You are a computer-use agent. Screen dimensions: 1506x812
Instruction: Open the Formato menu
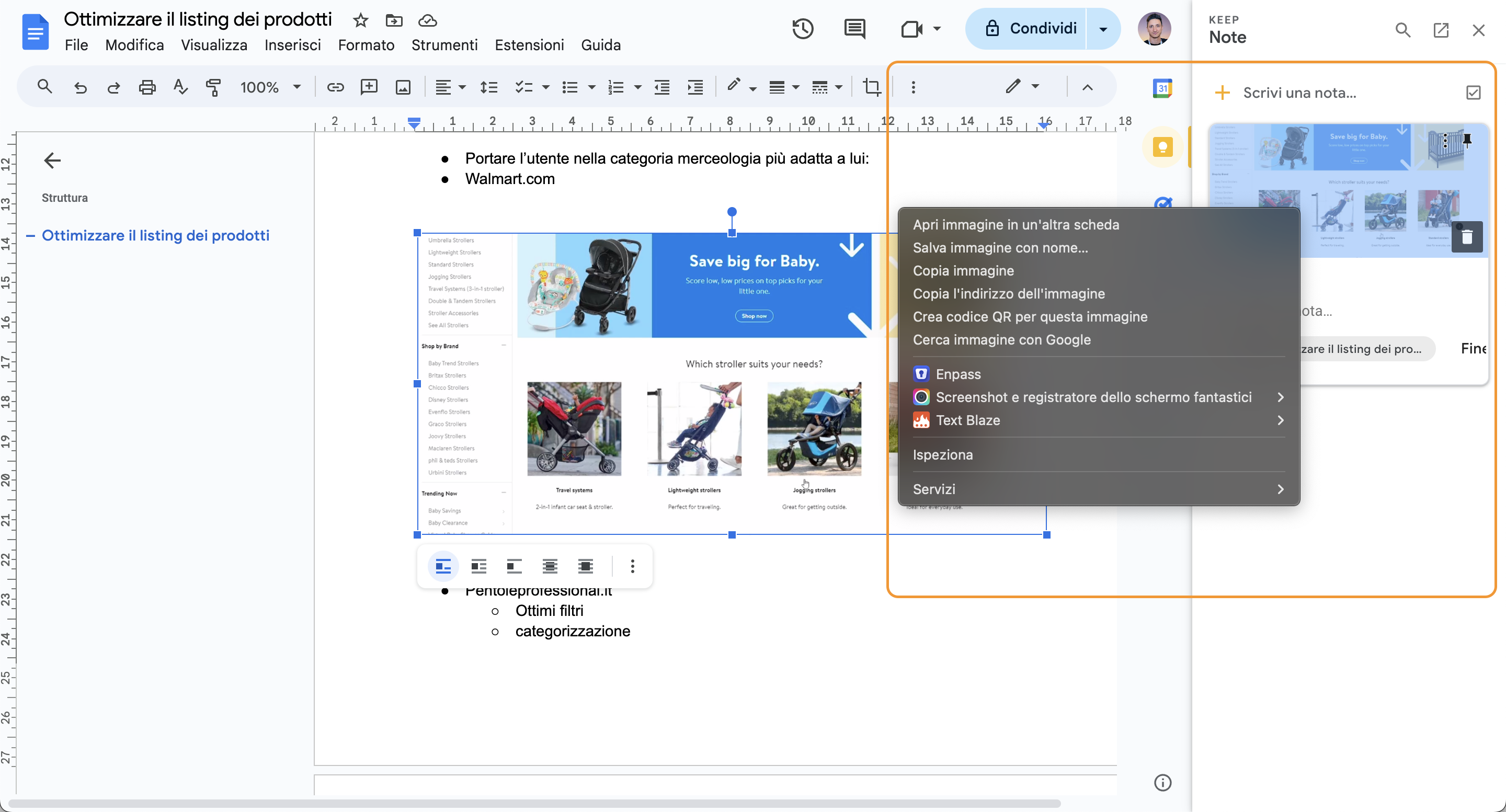coord(366,45)
